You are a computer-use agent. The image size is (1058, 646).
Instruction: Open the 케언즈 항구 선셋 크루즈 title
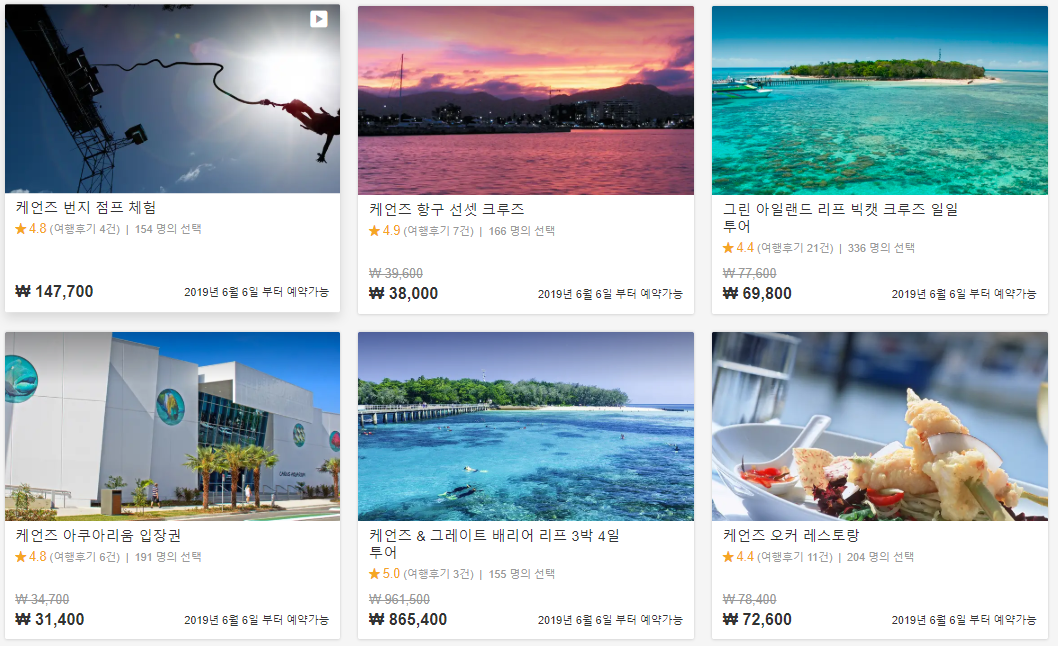tap(446, 209)
